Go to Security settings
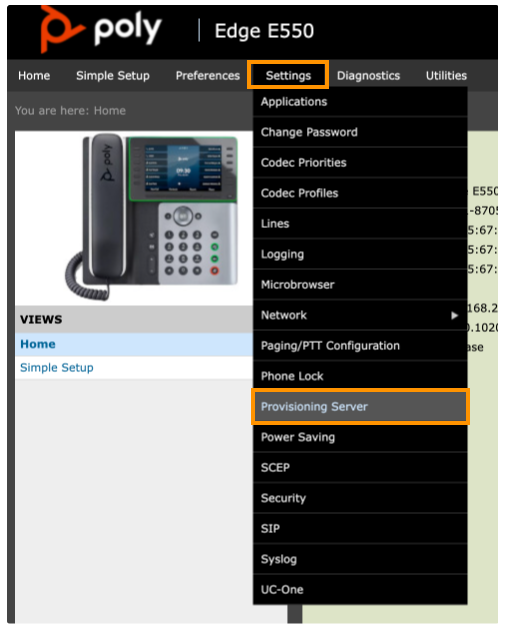 (360, 498)
